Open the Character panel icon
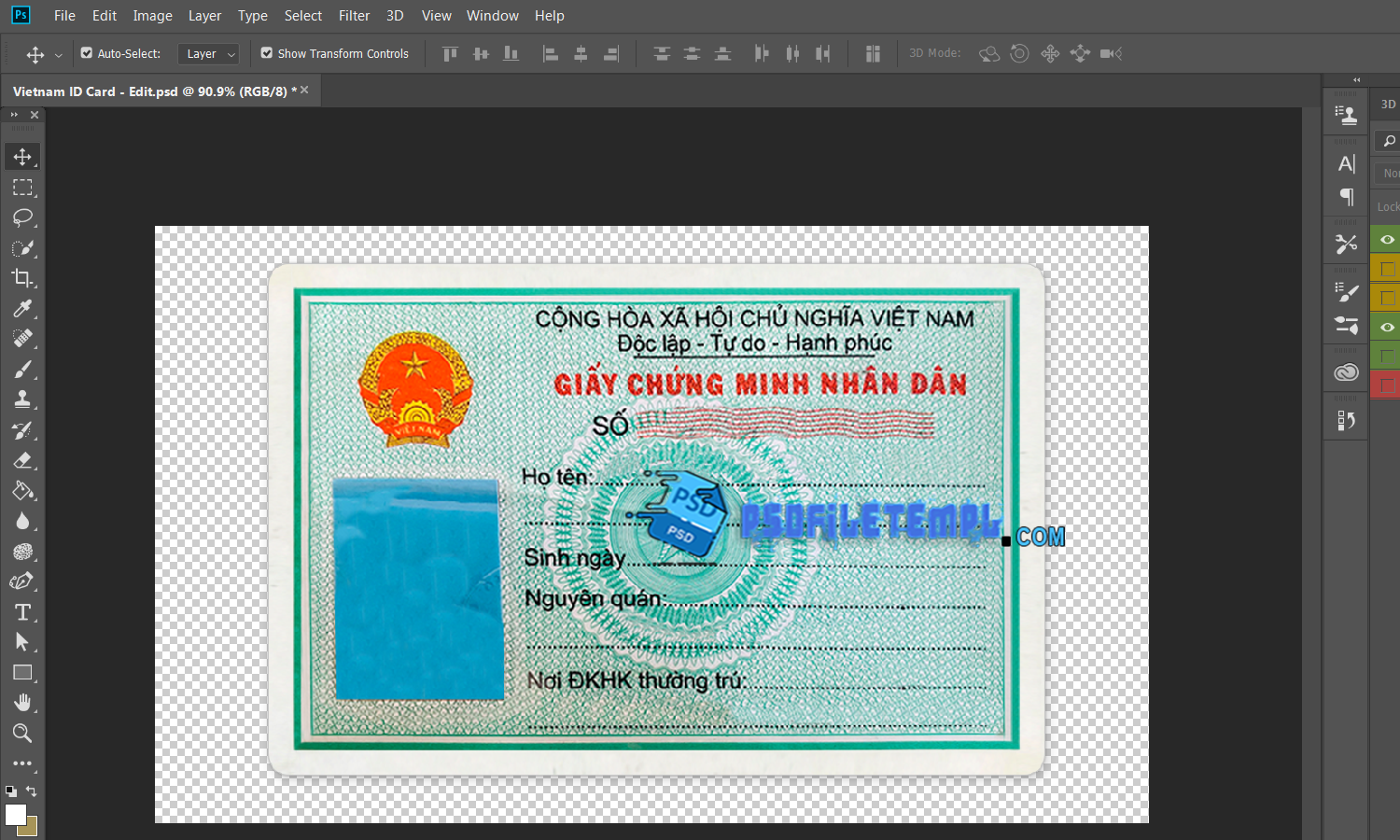This screenshot has width=1400, height=840. pos(1346,164)
